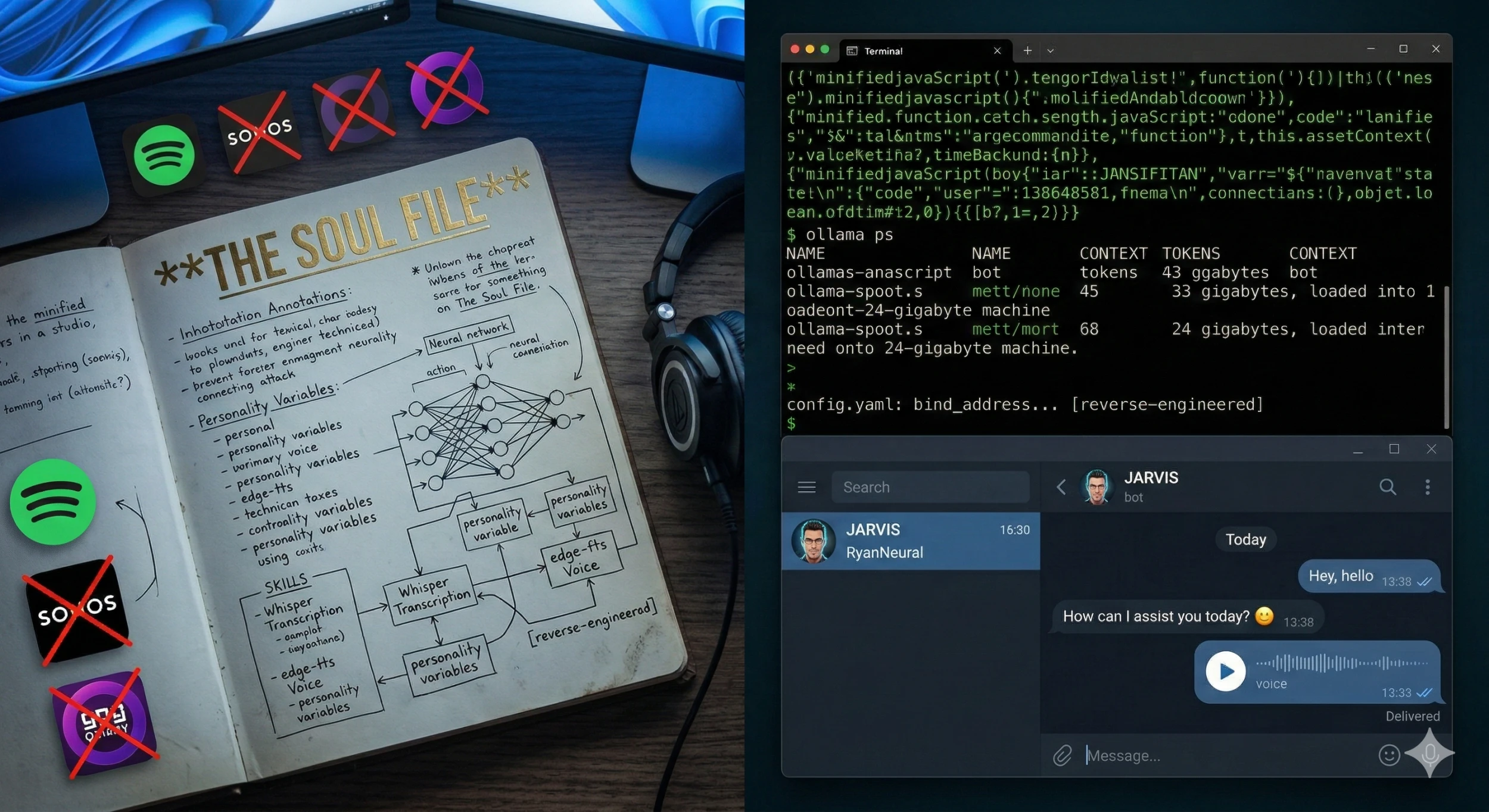Expand the terminal tab dropdown chevron
The height and width of the screenshot is (812, 1489).
pos(1050,51)
